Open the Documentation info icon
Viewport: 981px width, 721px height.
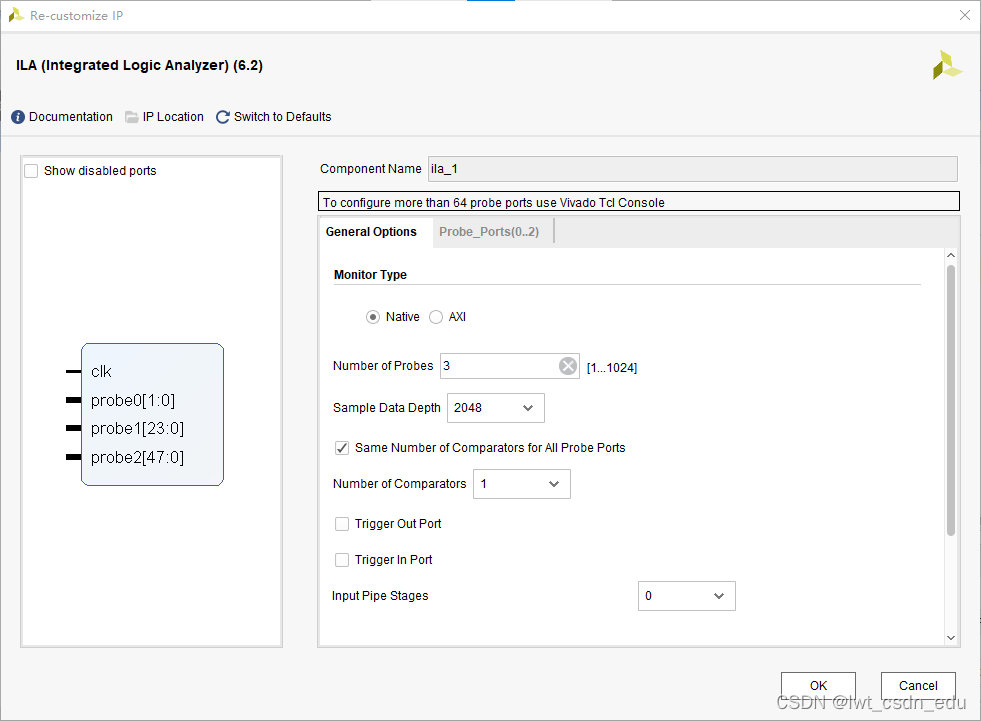click(18, 117)
